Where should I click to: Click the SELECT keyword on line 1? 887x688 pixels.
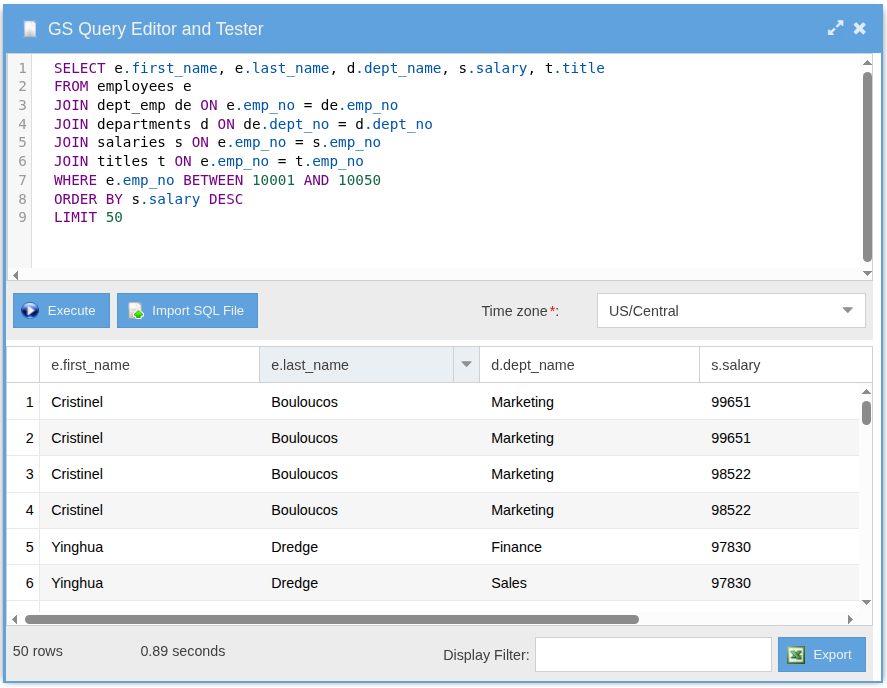click(80, 68)
